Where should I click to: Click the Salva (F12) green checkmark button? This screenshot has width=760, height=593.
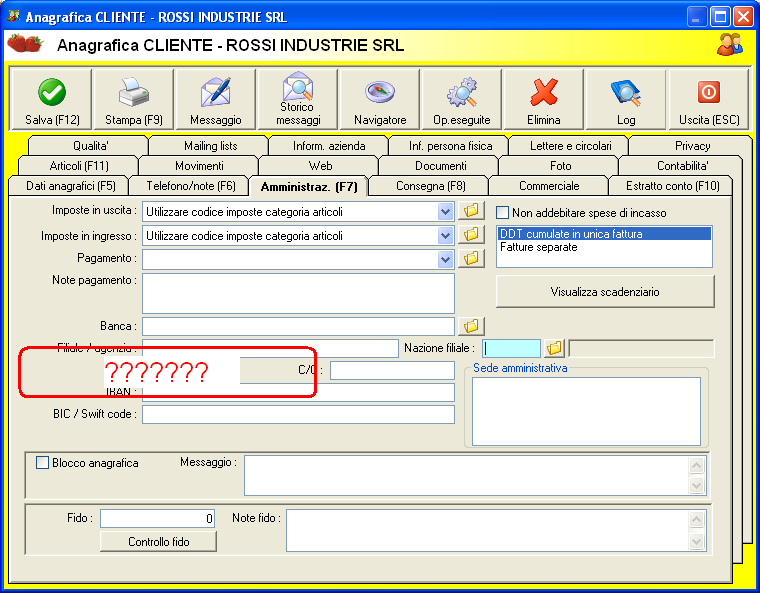[51, 100]
